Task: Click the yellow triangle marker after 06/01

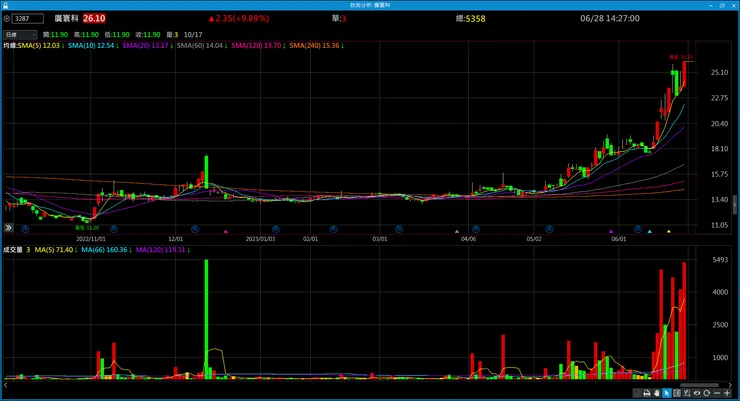Action: point(669,232)
